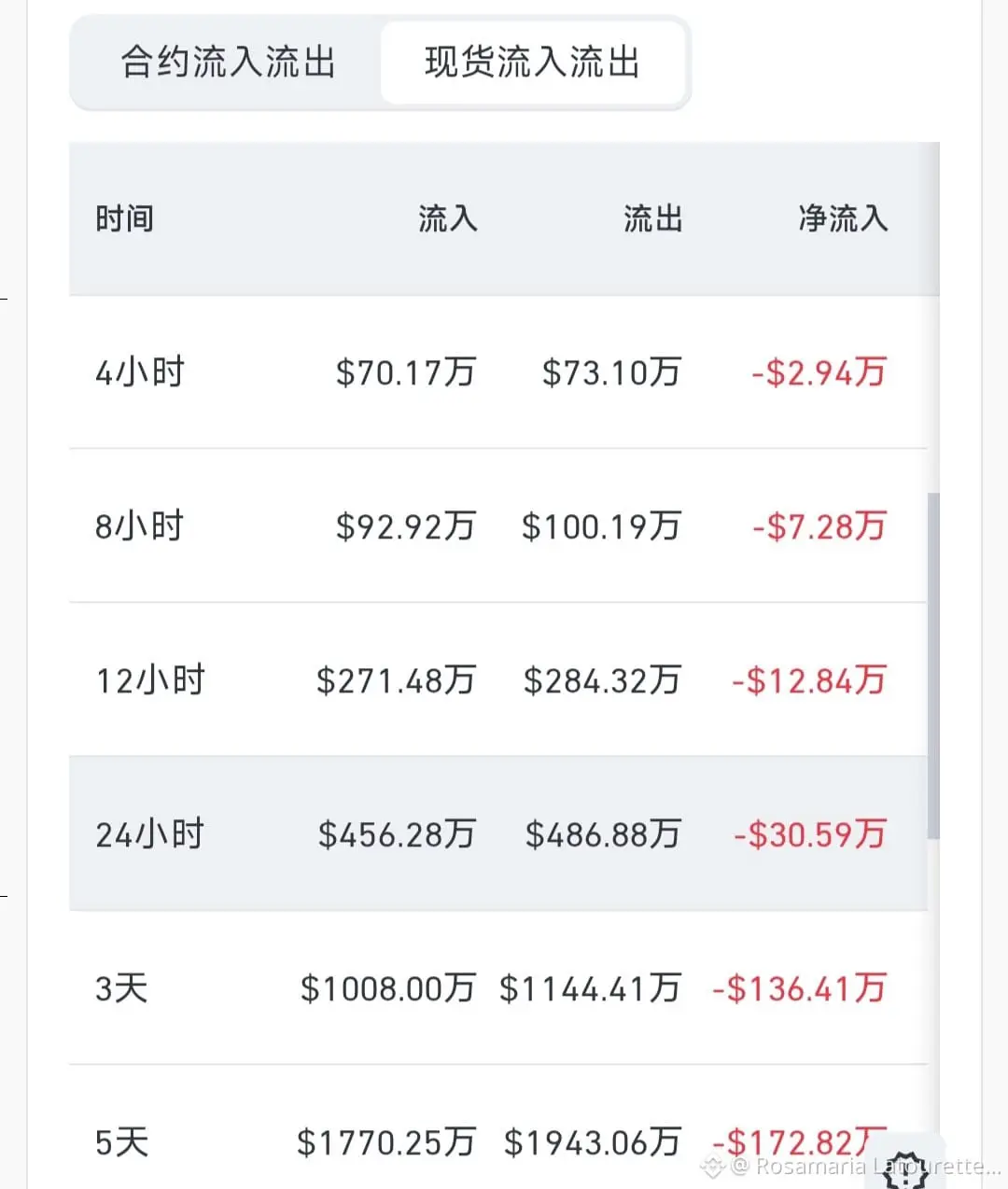Click the $284.32万 outflow value
Image resolution: width=1008 pixels, height=1189 pixels.
coord(601,680)
